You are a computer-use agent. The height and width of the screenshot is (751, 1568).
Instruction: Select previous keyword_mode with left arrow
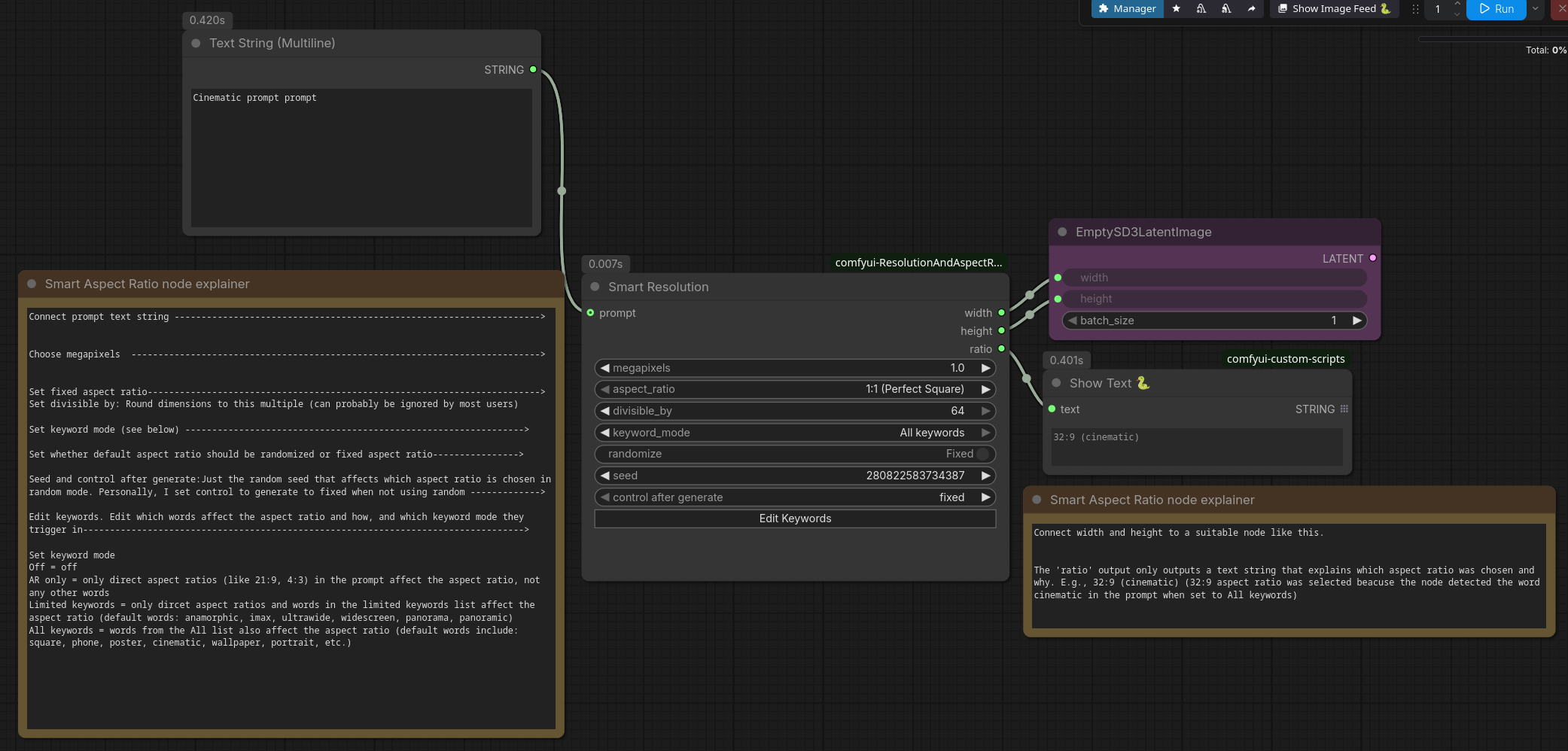604,433
